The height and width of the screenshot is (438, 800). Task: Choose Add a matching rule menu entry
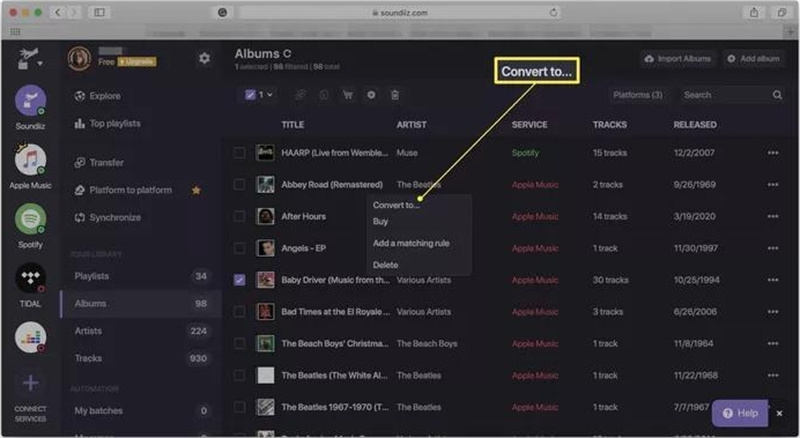tap(411, 243)
